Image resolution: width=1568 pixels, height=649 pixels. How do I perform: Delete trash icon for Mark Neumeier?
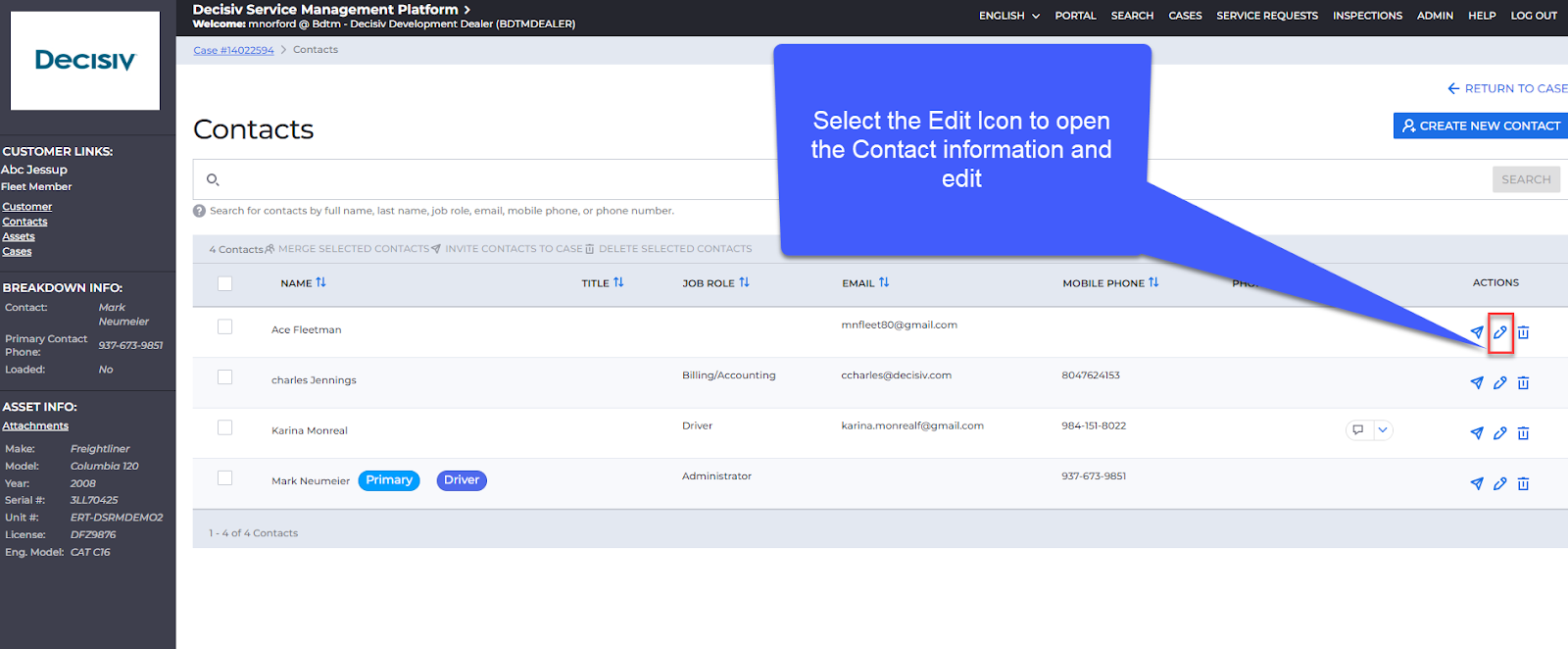[x=1523, y=483]
